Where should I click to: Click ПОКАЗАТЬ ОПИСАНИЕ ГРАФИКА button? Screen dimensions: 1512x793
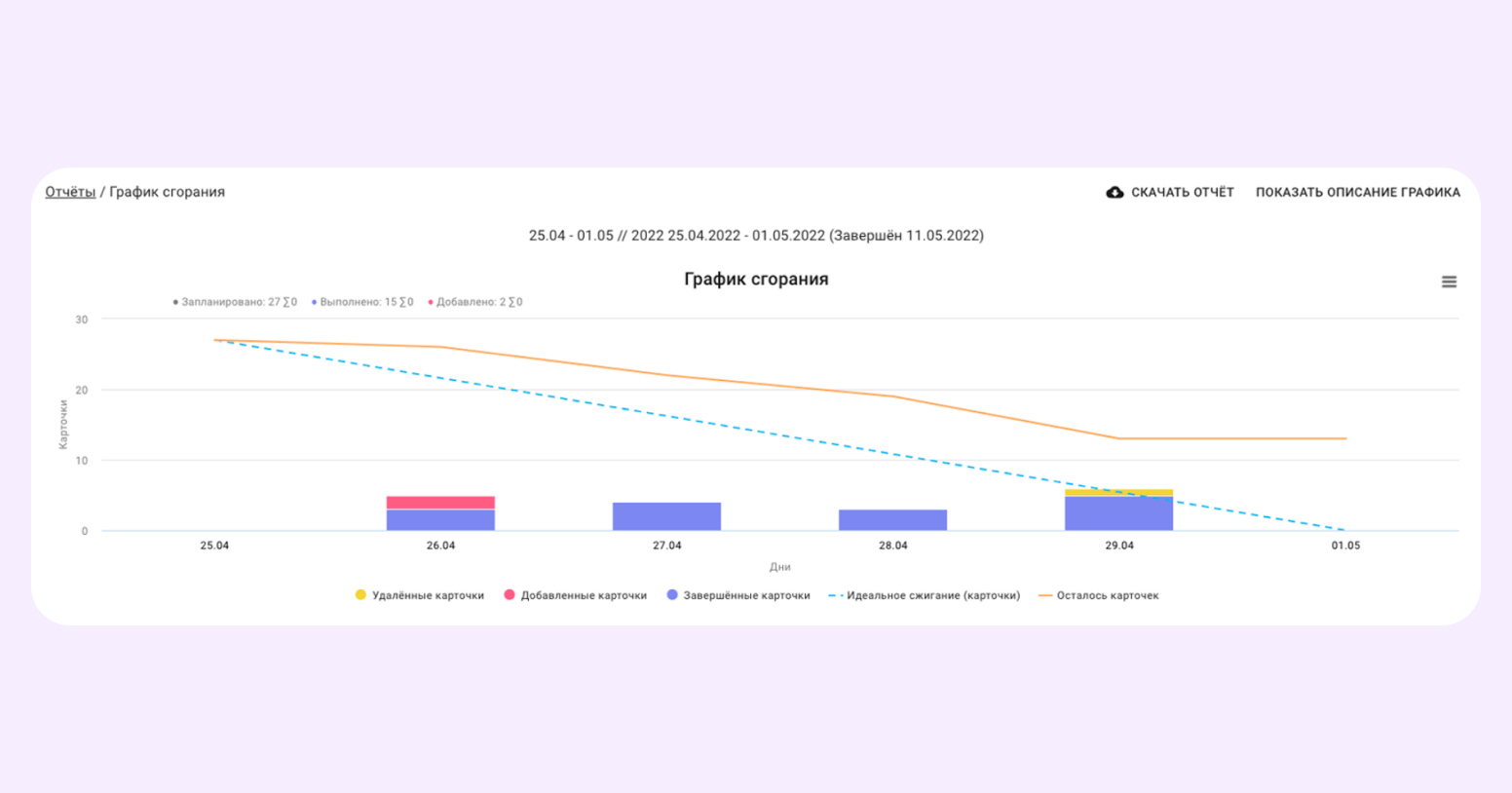[x=1357, y=192]
